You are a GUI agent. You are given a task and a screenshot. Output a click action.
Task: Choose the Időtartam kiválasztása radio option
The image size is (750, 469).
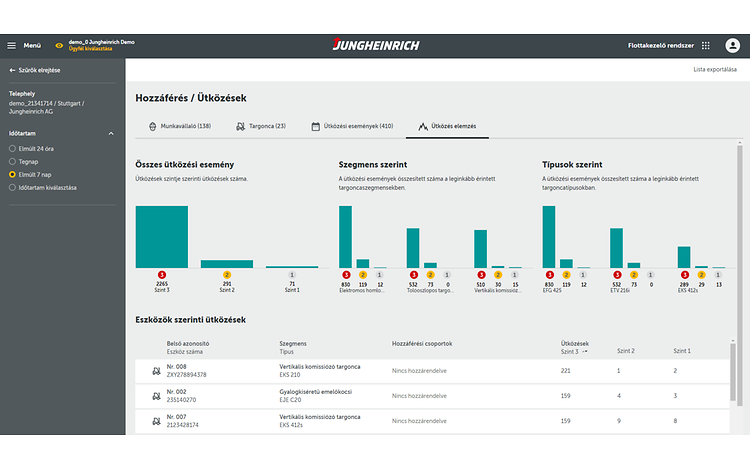click(12, 187)
